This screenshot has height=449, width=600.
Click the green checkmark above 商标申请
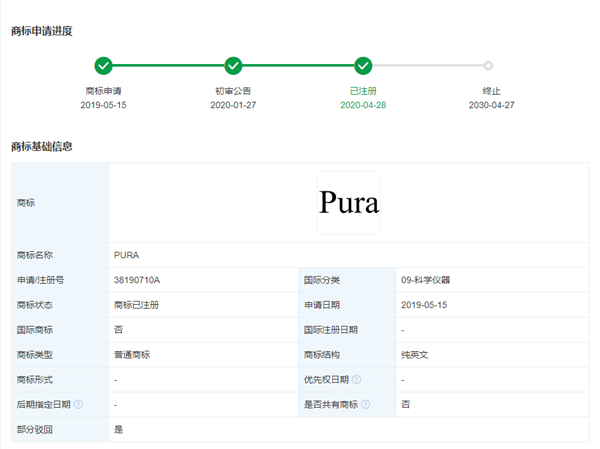point(103,66)
